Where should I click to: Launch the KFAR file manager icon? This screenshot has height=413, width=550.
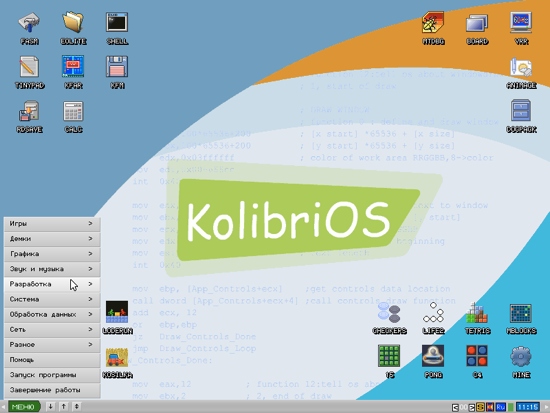click(73, 72)
